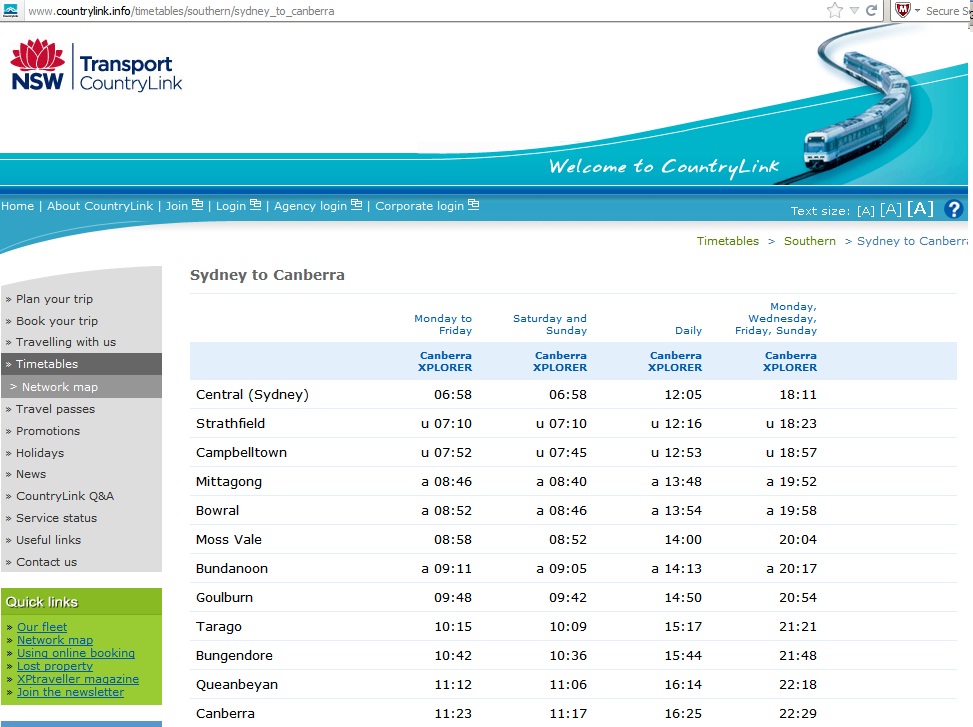Open Promotions in sidebar
This screenshot has height=727, width=973.
point(48,430)
